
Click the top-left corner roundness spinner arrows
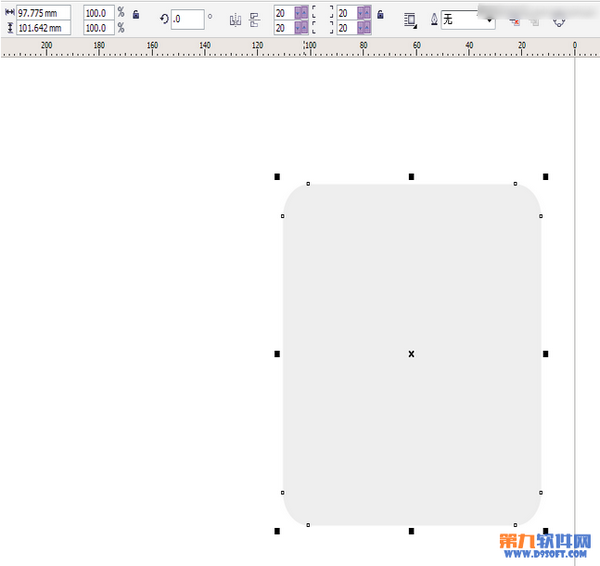301,13
